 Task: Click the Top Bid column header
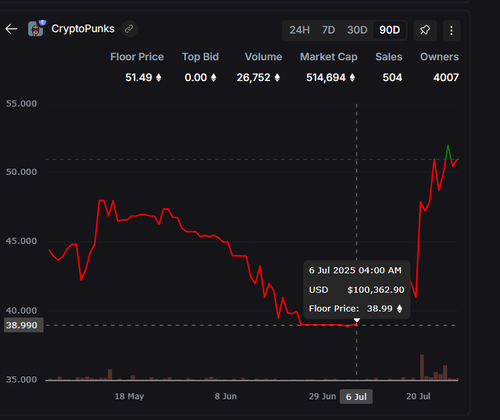[x=200, y=57]
